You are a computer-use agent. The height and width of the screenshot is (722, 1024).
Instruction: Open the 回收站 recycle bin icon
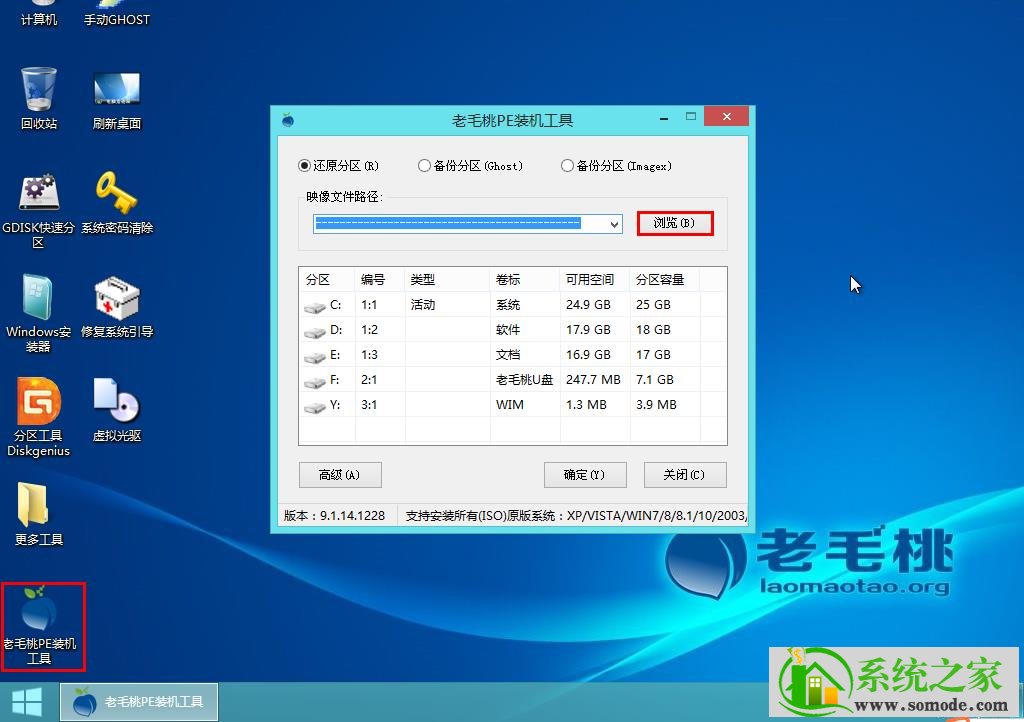[x=39, y=98]
